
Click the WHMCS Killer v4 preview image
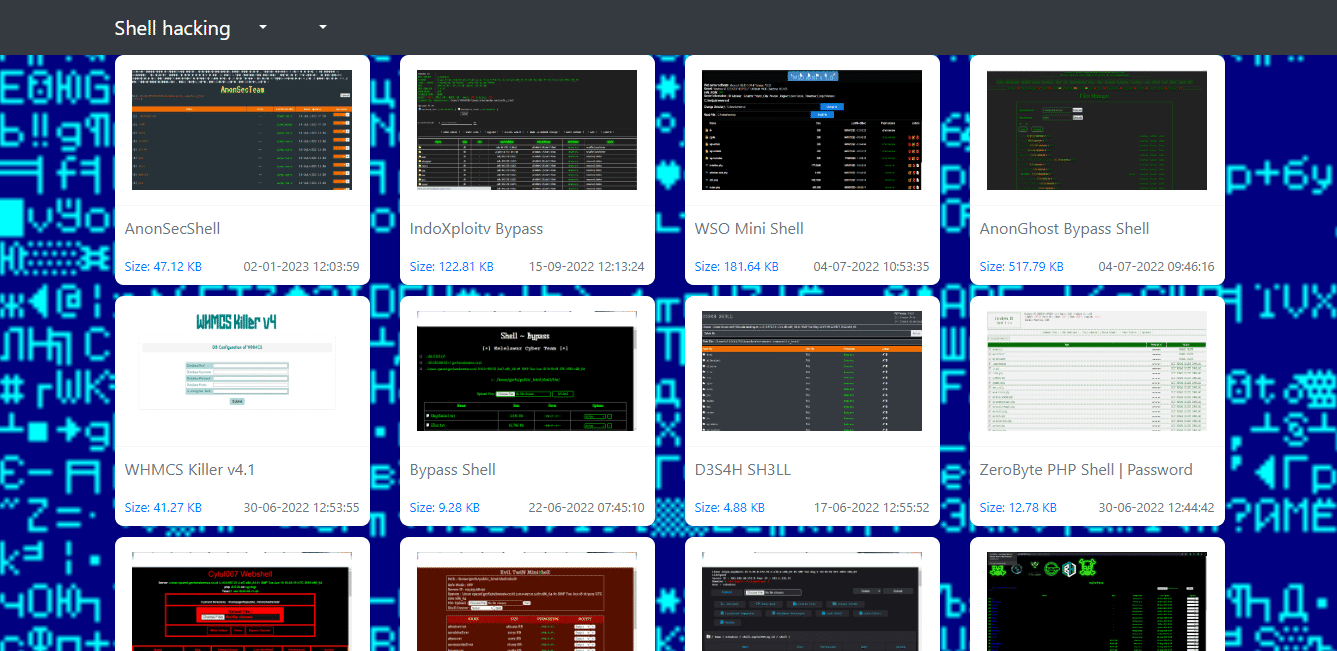[242, 371]
